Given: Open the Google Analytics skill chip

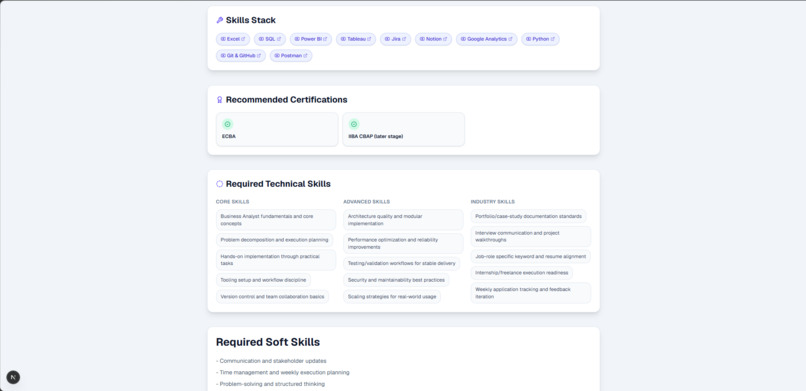Looking at the screenshot, I should (x=486, y=39).
